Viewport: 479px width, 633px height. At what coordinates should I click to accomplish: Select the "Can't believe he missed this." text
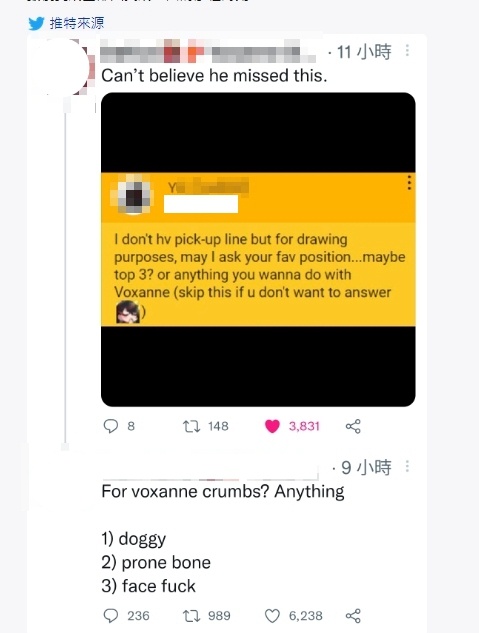214,75
